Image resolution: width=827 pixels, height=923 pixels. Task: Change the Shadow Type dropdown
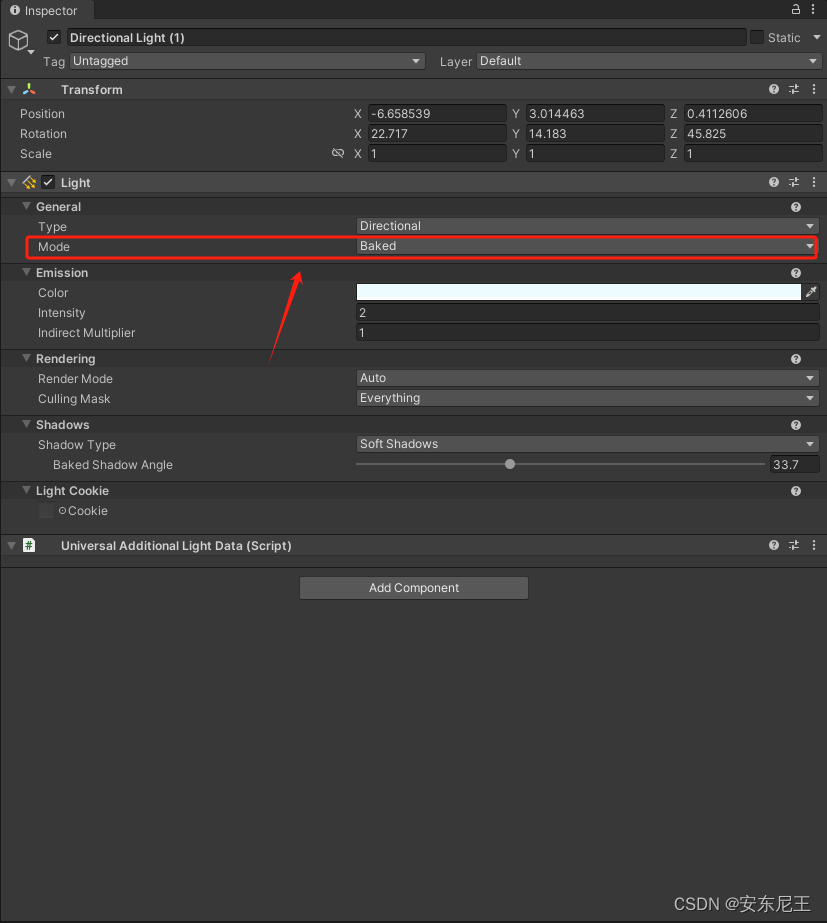pyautogui.click(x=585, y=444)
